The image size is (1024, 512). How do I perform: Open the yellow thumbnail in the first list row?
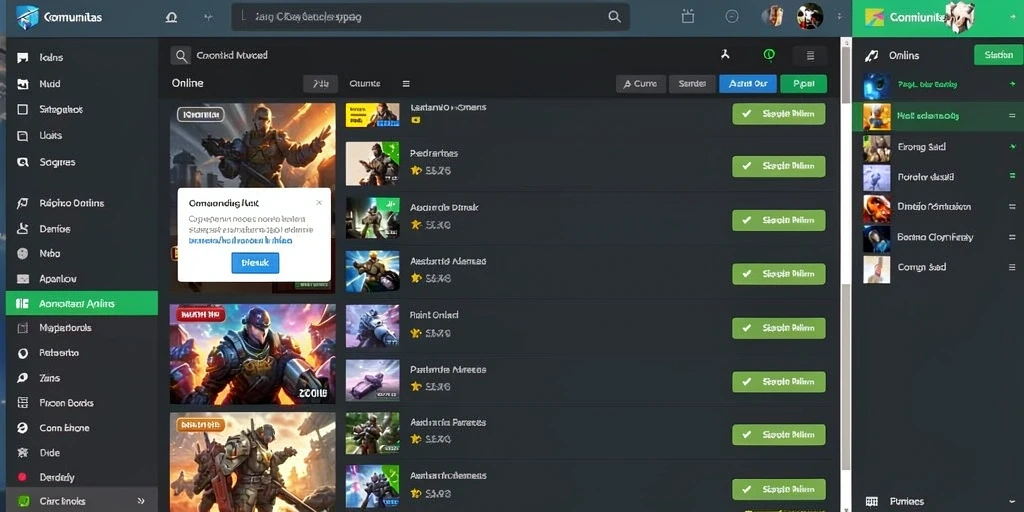[372, 114]
